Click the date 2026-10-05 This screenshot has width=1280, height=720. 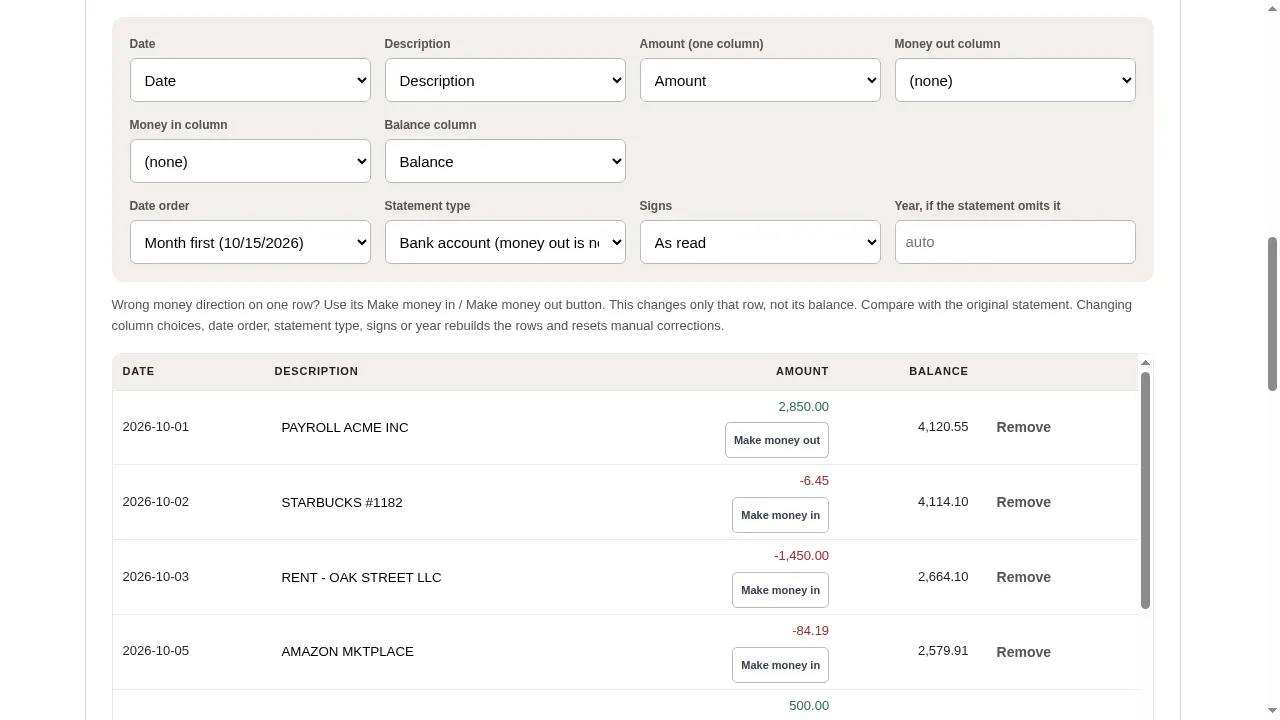155,651
